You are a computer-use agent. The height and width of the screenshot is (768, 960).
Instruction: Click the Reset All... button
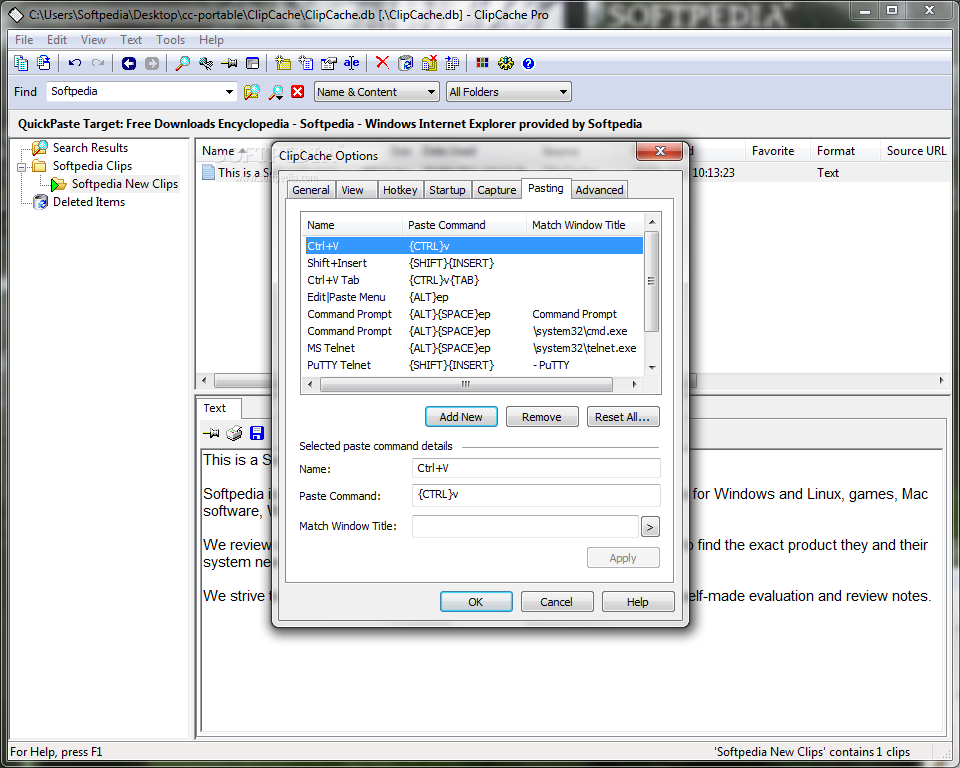(x=623, y=417)
